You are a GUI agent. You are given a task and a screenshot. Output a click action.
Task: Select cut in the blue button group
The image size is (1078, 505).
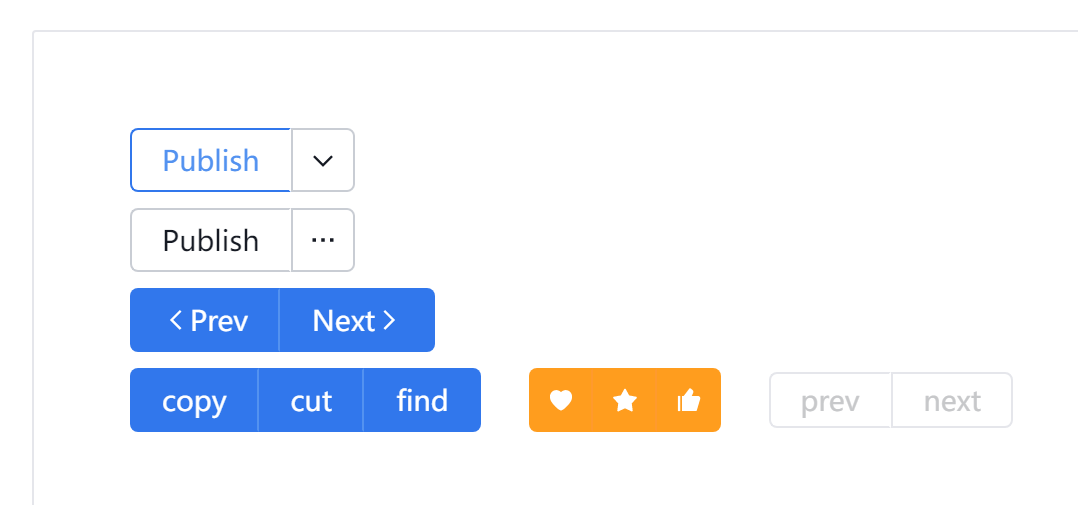(311, 400)
